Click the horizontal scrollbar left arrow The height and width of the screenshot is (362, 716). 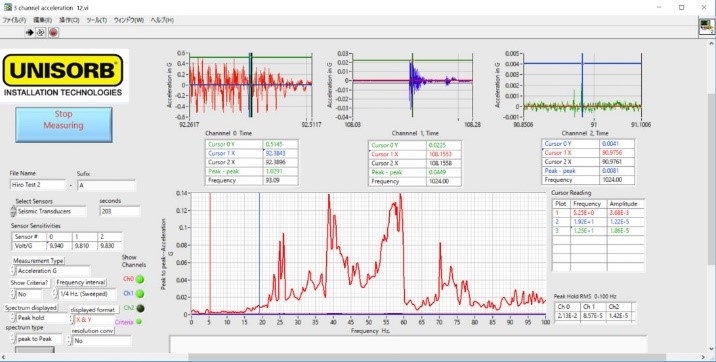(x=4, y=357)
